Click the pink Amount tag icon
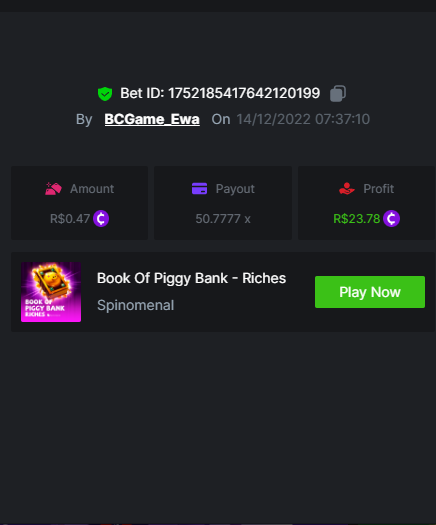 [x=54, y=189]
